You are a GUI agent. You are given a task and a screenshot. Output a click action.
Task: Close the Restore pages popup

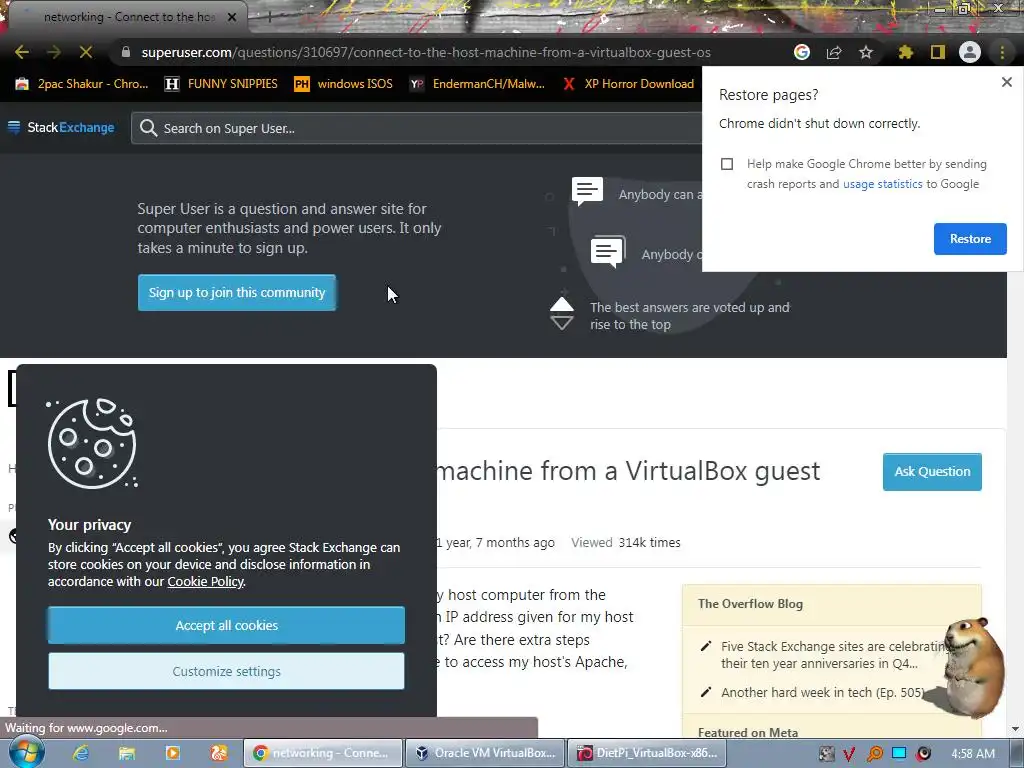tap(1007, 82)
